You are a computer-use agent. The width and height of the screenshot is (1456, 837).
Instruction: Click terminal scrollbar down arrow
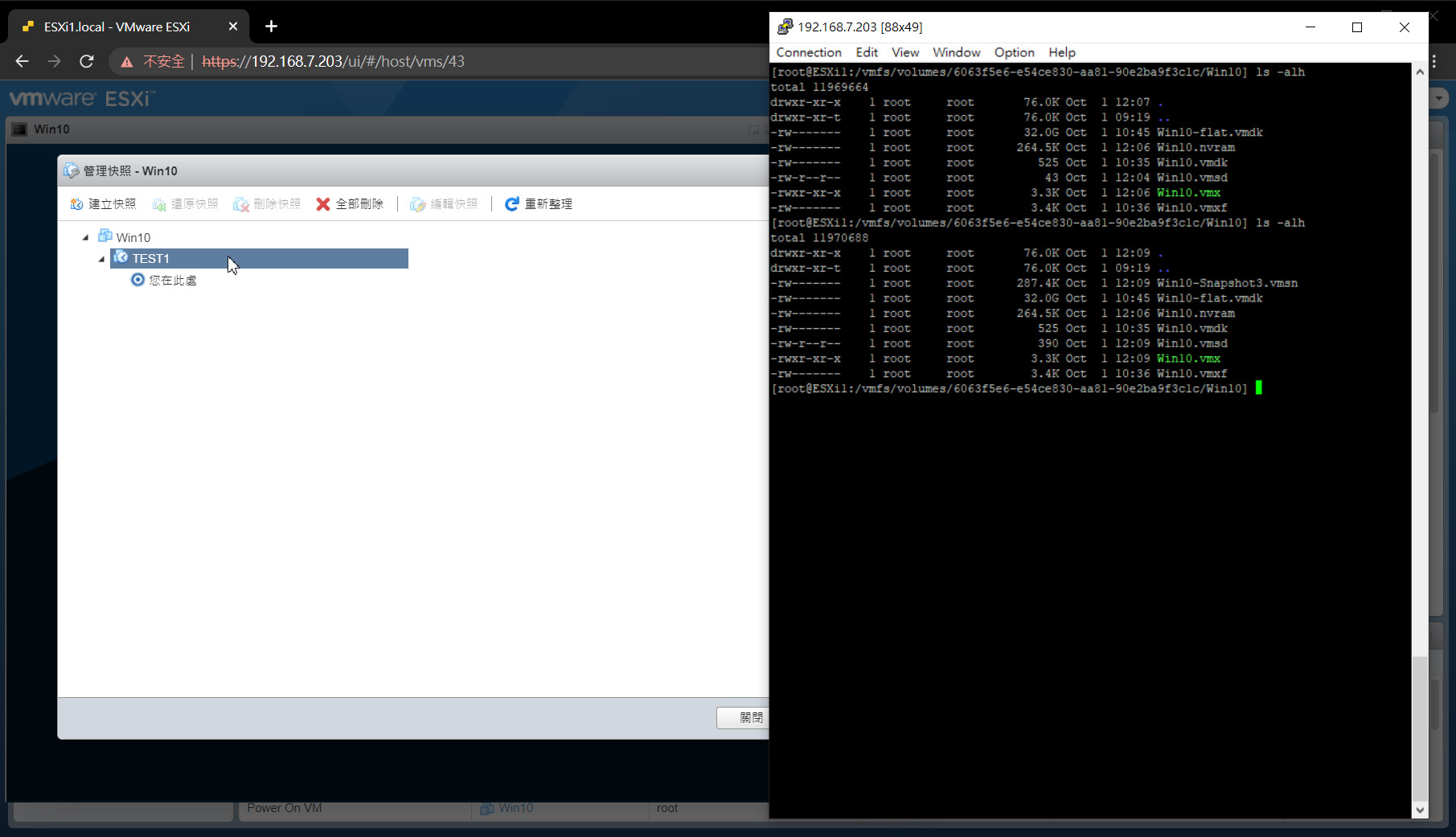pos(1420,810)
